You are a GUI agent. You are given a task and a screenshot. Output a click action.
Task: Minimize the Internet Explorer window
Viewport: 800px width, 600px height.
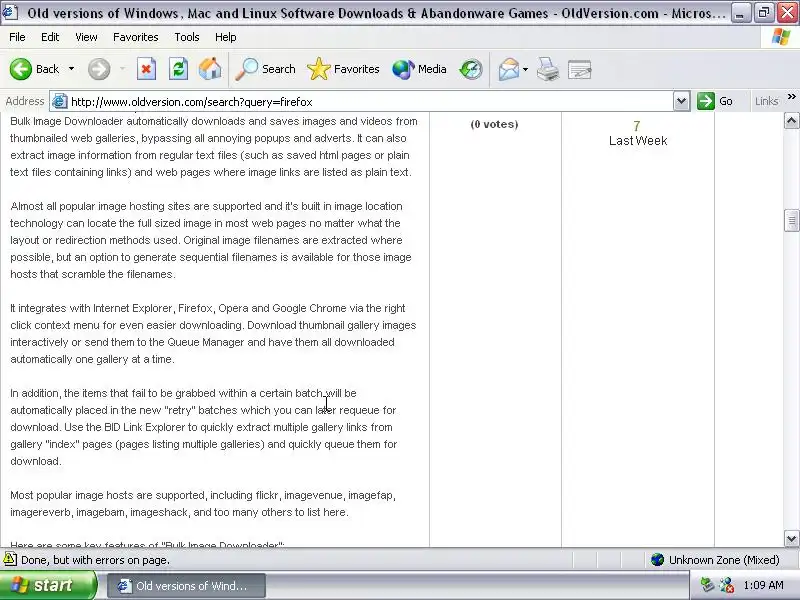(x=739, y=13)
